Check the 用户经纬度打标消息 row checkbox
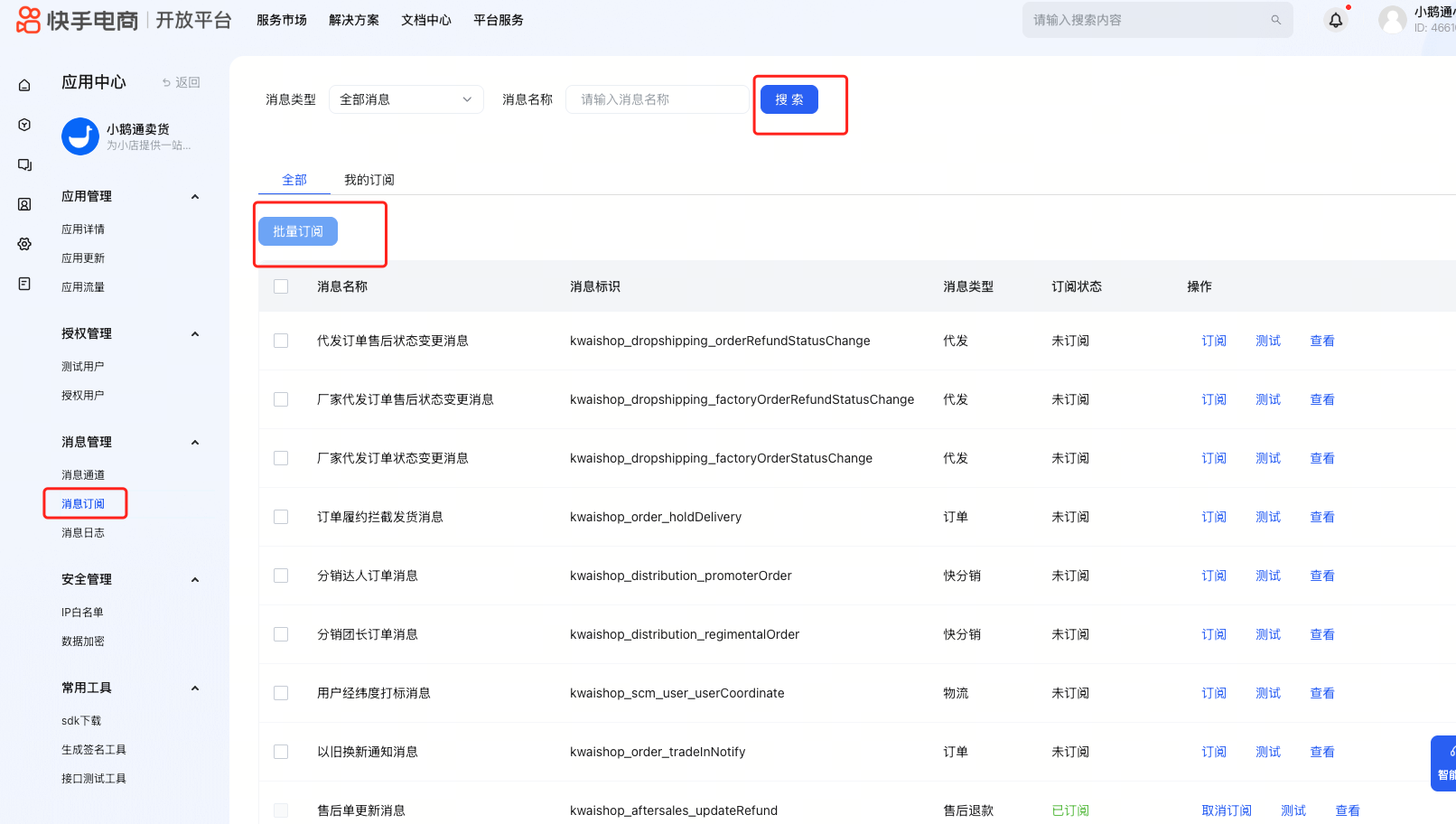The image size is (1456, 824). tap(281, 693)
